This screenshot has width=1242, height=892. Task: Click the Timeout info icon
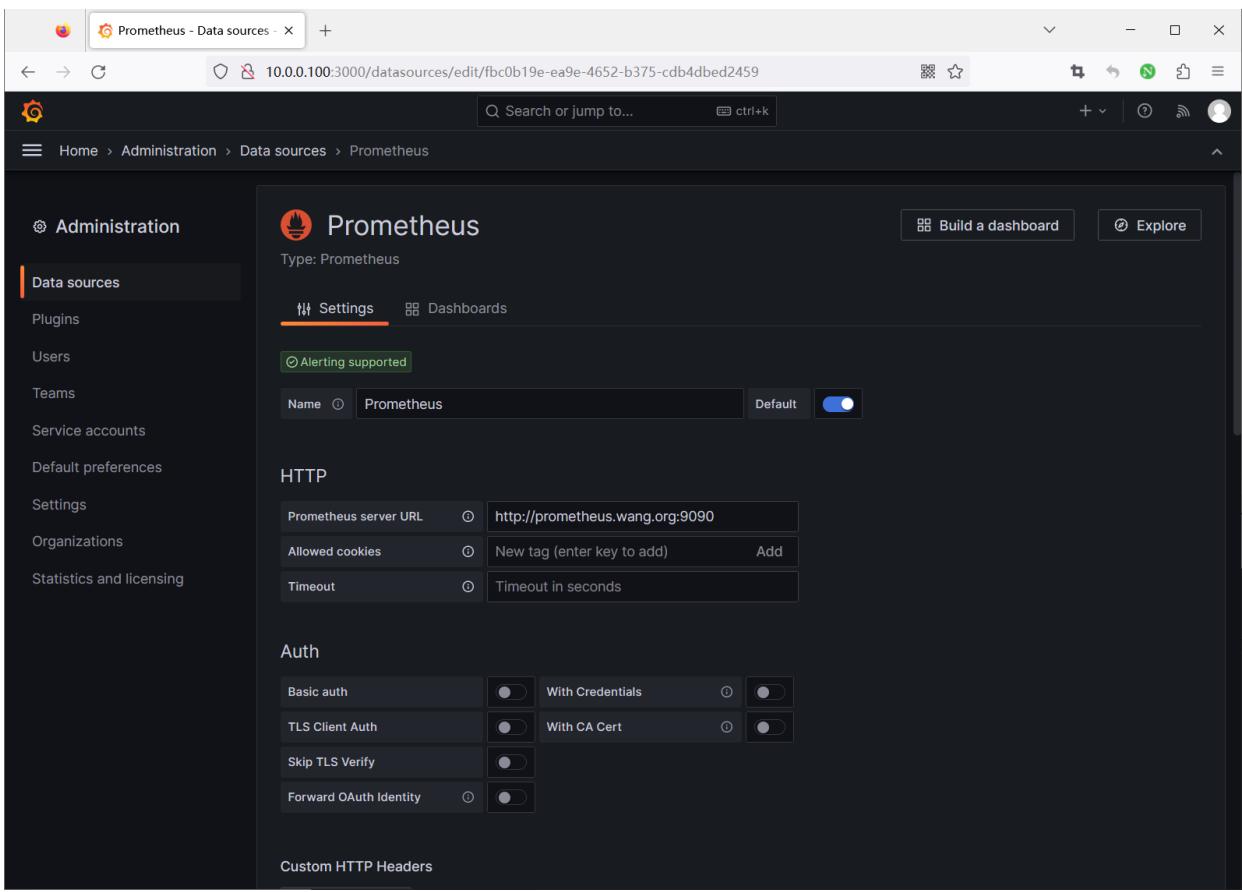click(x=467, y=587)
